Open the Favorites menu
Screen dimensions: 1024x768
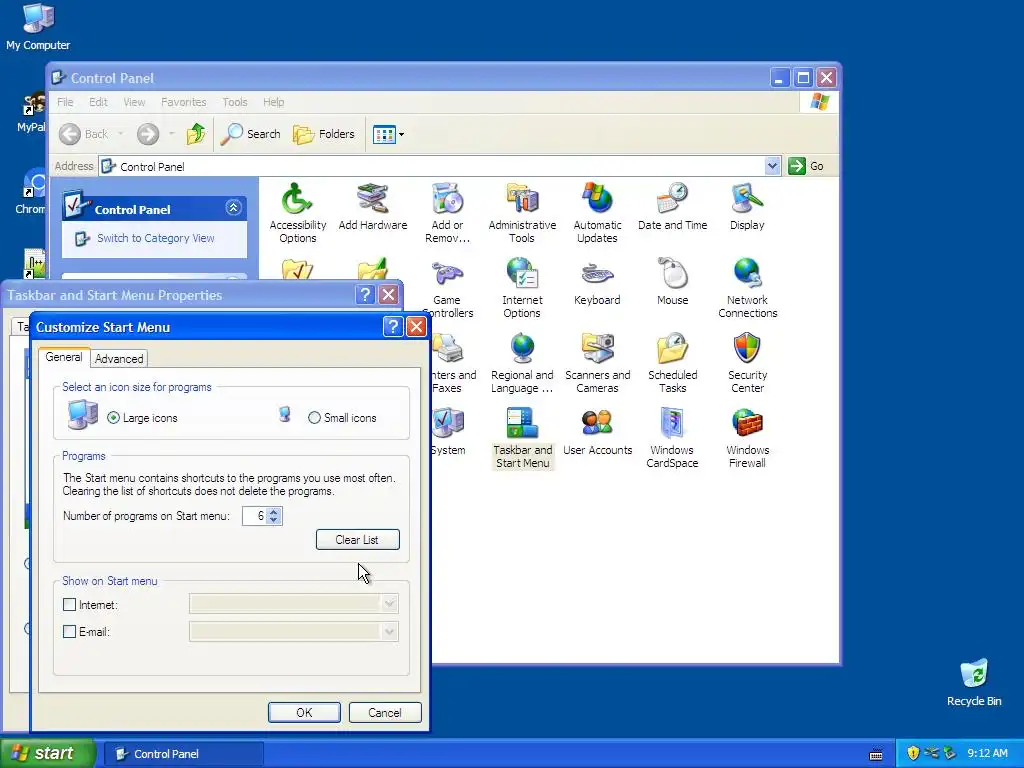click(x=184, y=102)
